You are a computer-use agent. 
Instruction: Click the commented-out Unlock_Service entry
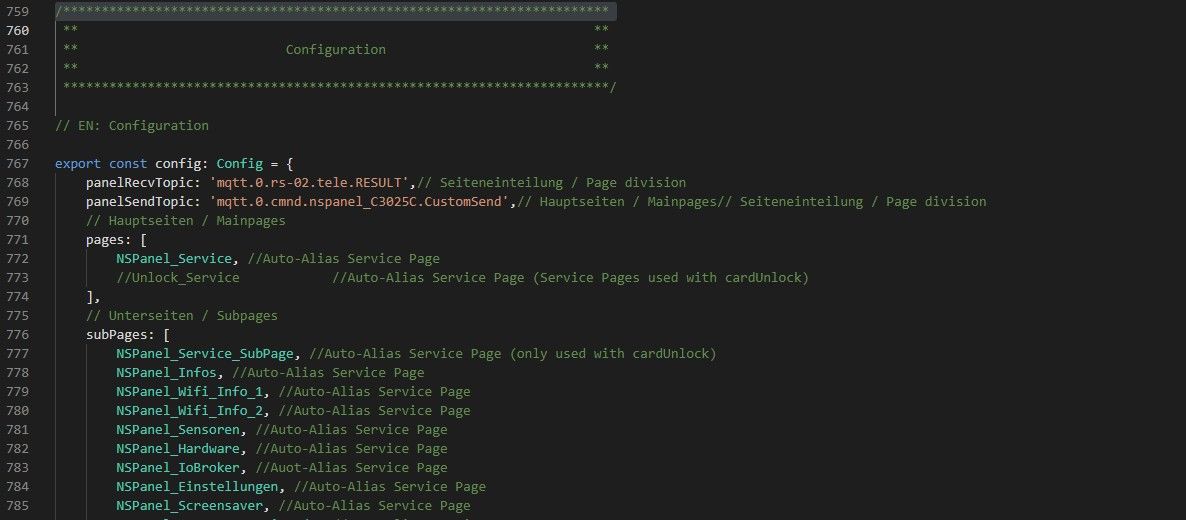tap(178, 278)
